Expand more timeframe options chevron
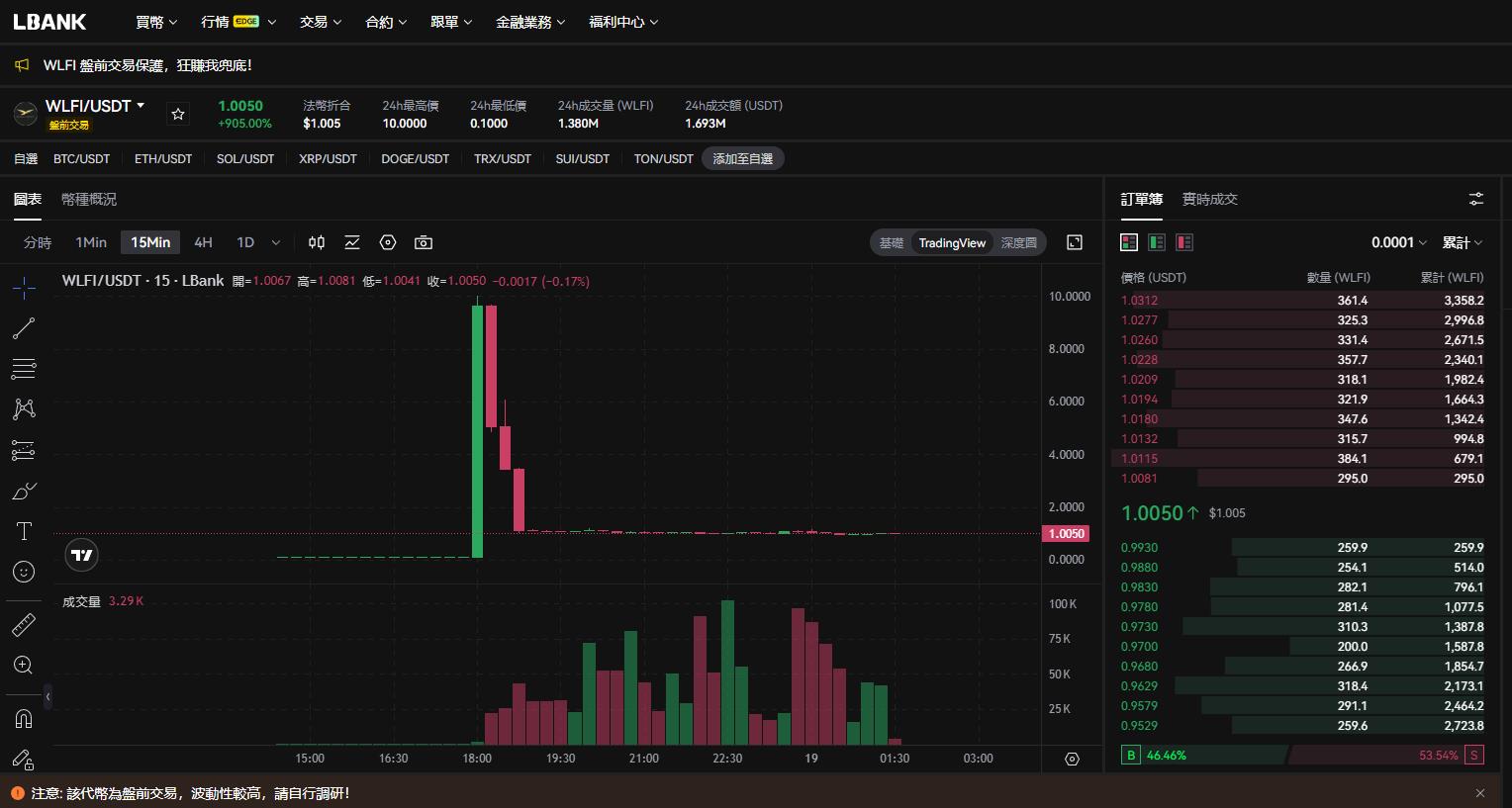The width and height of the screenshot is (1512, 808). pos(276,242)
